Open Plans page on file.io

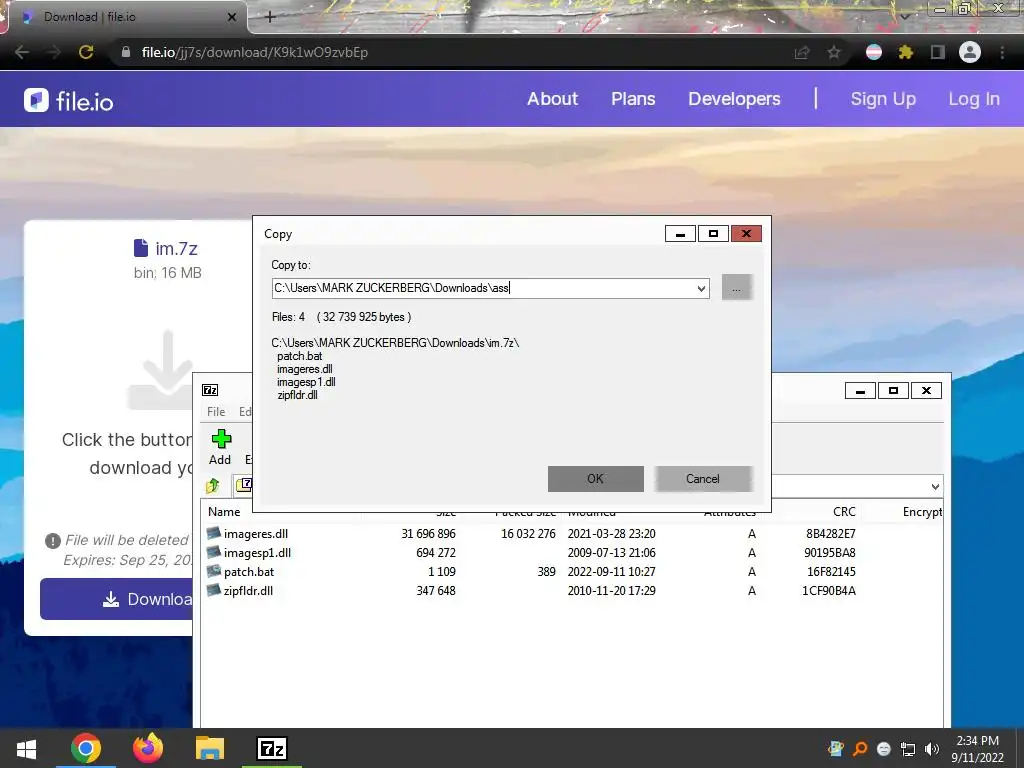633,99
